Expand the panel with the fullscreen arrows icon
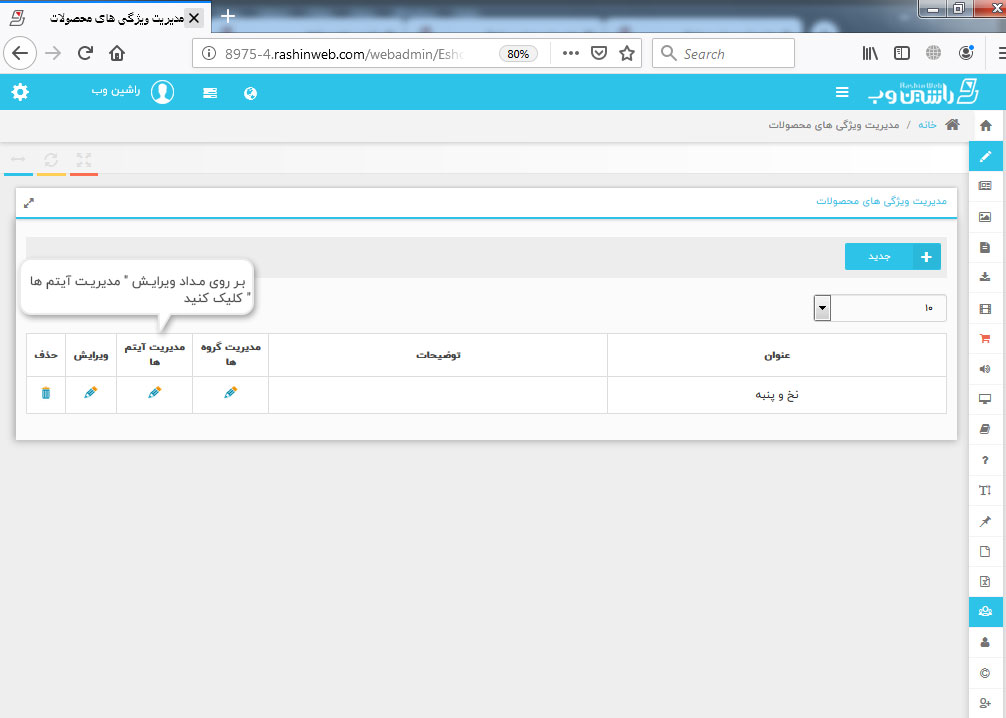 click(29, 203)
